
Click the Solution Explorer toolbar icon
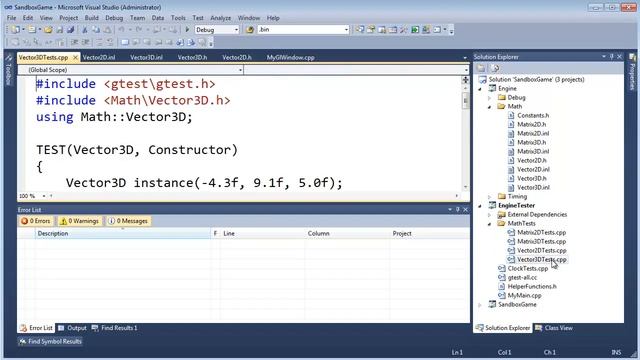360,30
